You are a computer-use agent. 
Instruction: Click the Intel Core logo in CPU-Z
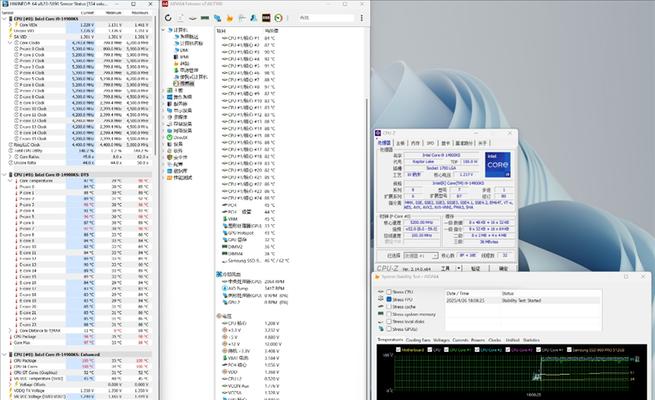498,165
